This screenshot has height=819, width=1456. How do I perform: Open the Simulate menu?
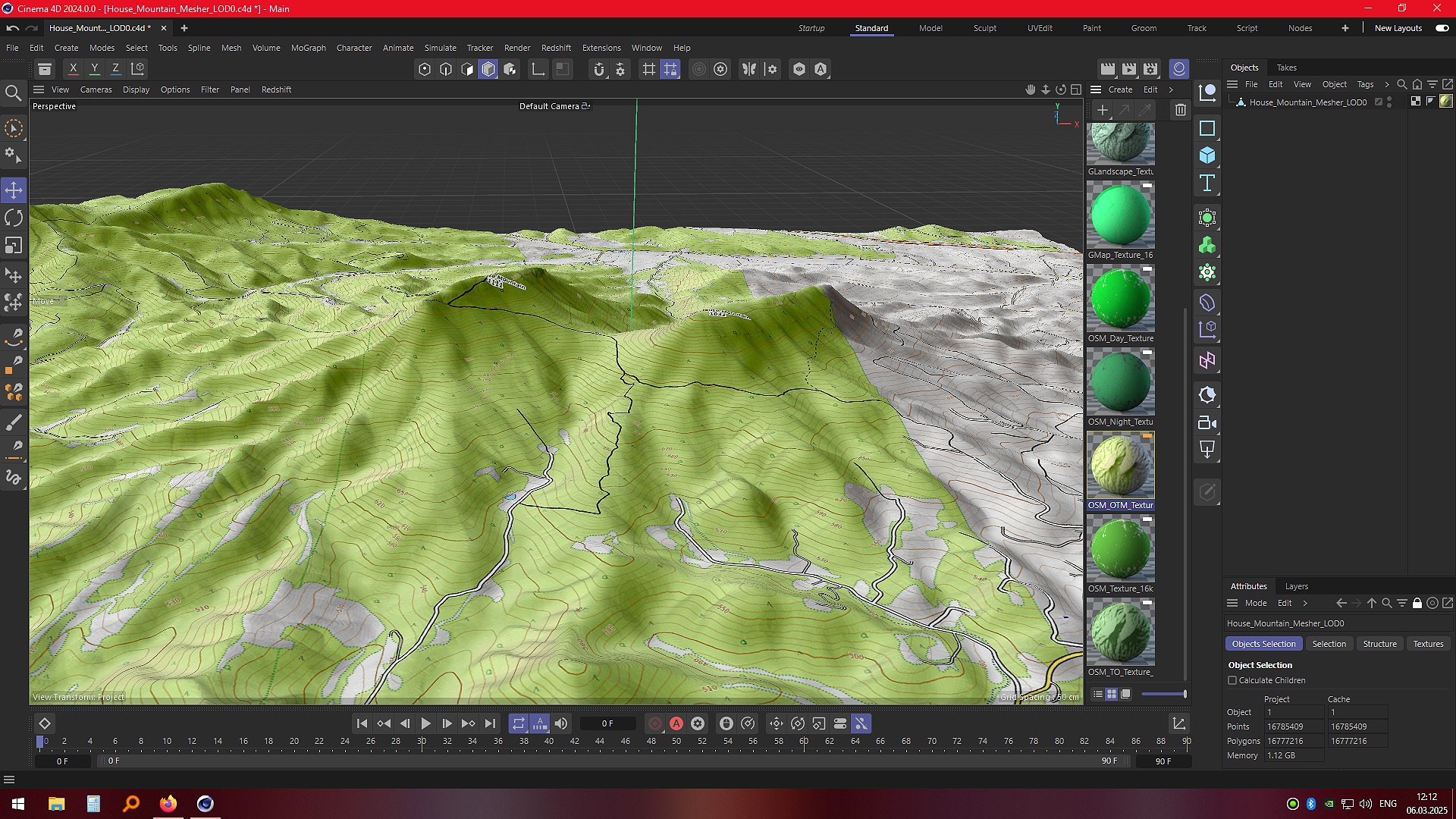pyautogui.click(x=440, y=48)
